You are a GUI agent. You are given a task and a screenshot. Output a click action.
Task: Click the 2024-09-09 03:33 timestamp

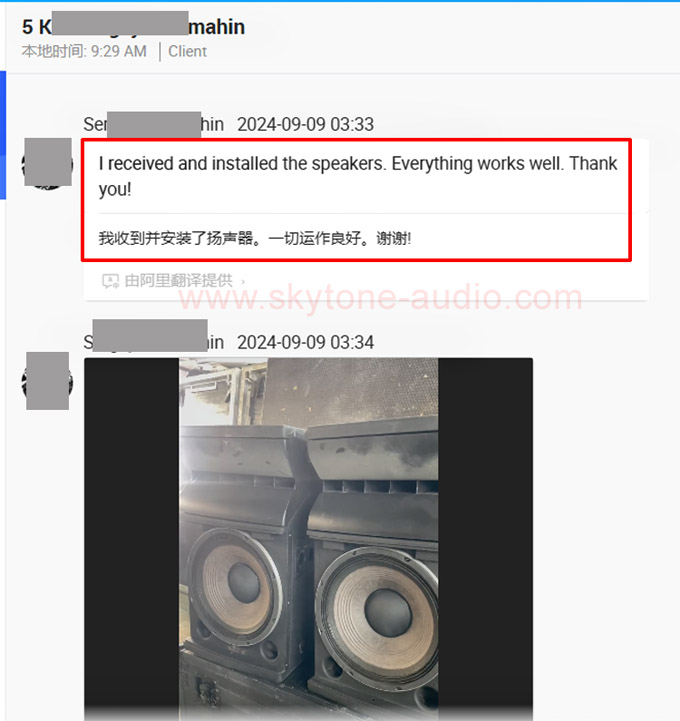point(305,125)
